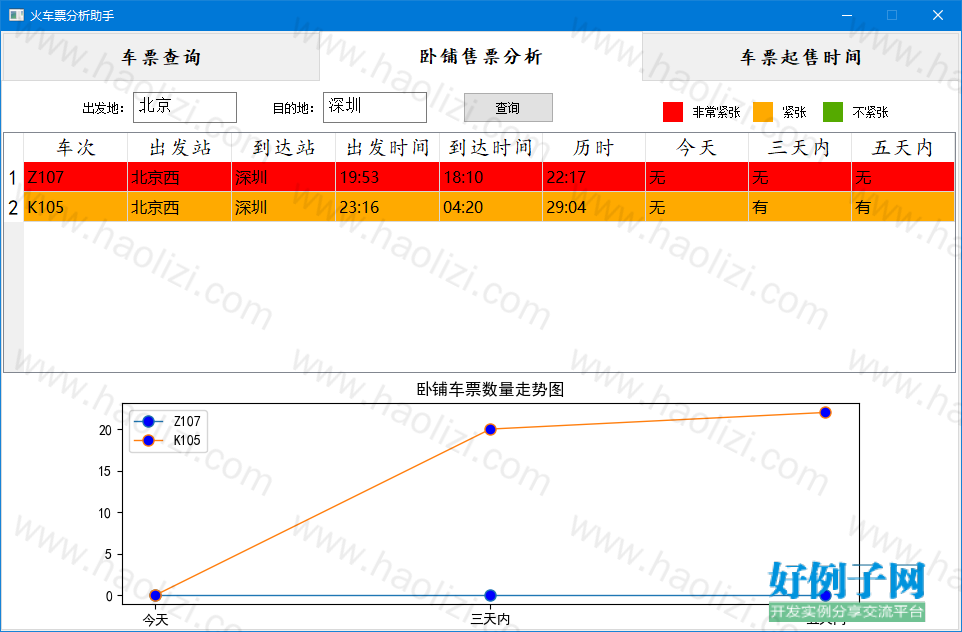Click the K105 entry in the chart legend

[x=167, y=440]
